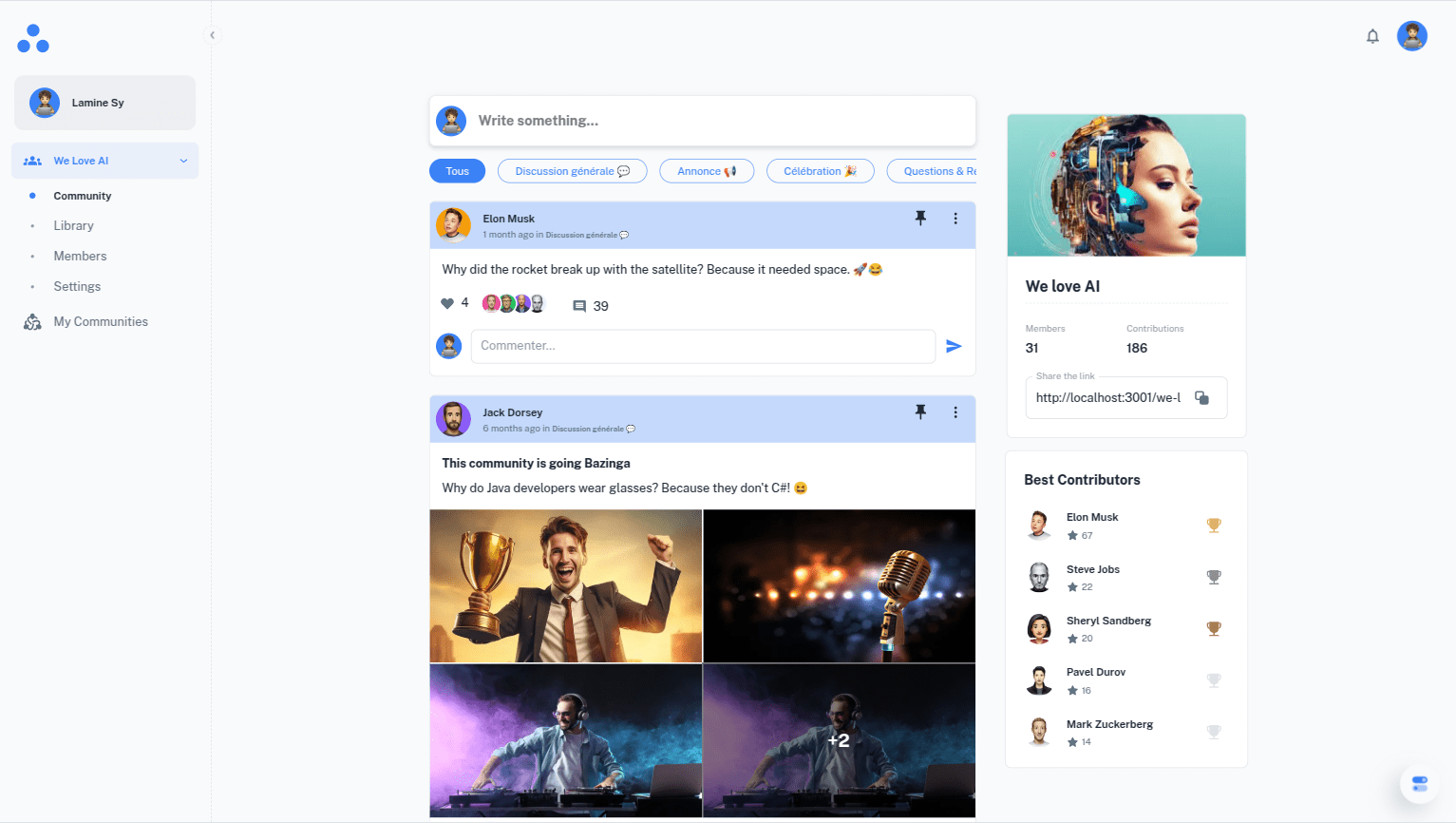Click Sheryl Sandberg's bronze trophy icon

click(1214, 628)
